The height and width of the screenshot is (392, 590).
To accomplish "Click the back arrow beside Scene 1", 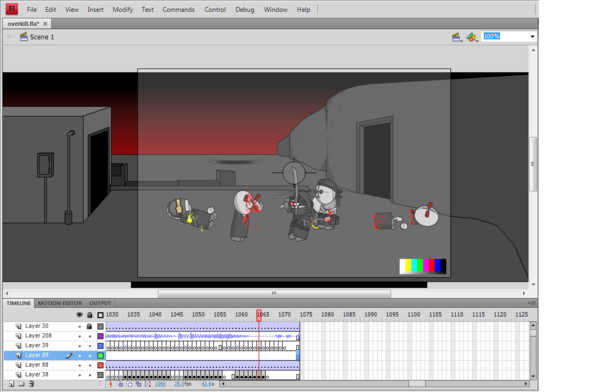I will click(x=10, y=37).
